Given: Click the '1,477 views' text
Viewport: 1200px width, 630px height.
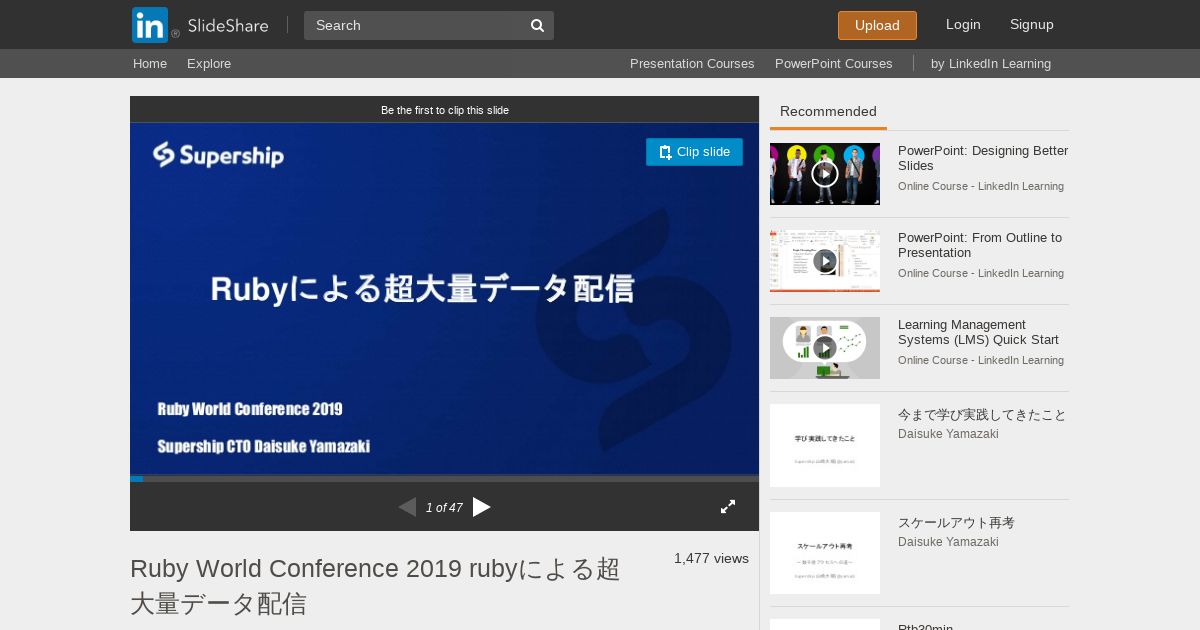Looking at the screenshot, I should [x=711, y=559].
